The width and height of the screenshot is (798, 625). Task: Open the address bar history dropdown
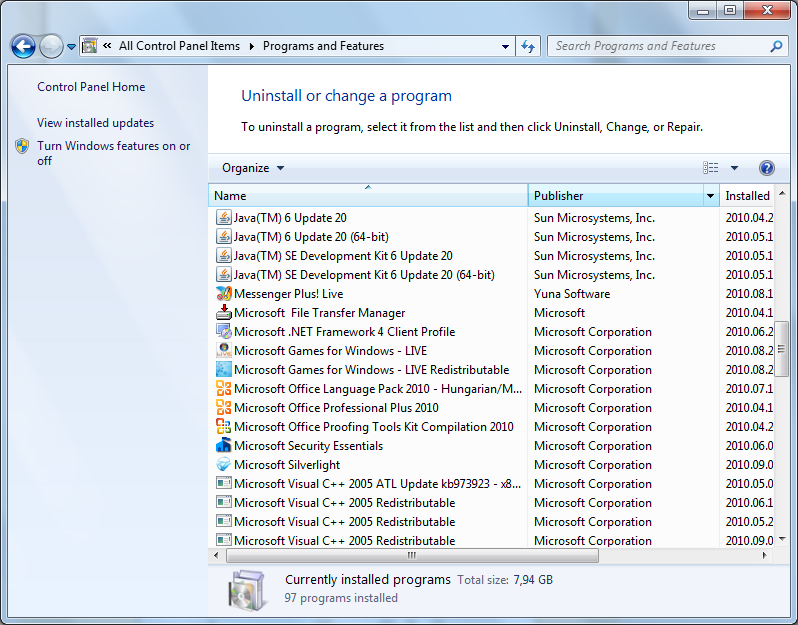tap(505, 46)
